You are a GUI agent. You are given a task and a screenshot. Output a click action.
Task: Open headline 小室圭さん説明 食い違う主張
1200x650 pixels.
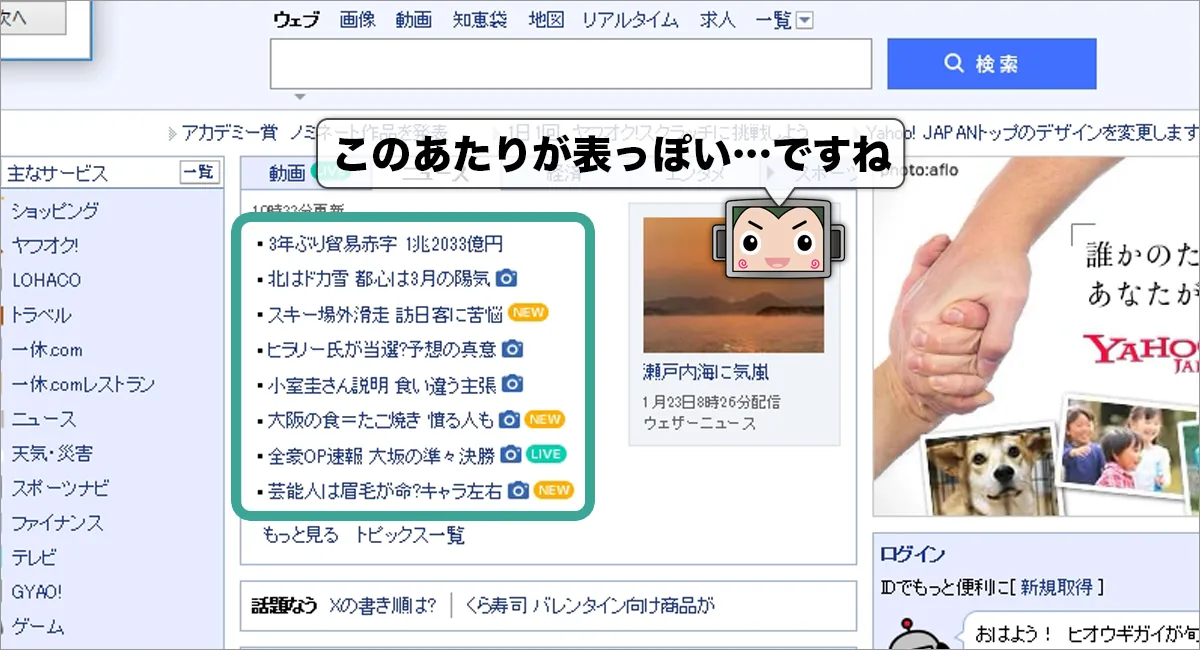coord(381,384)
